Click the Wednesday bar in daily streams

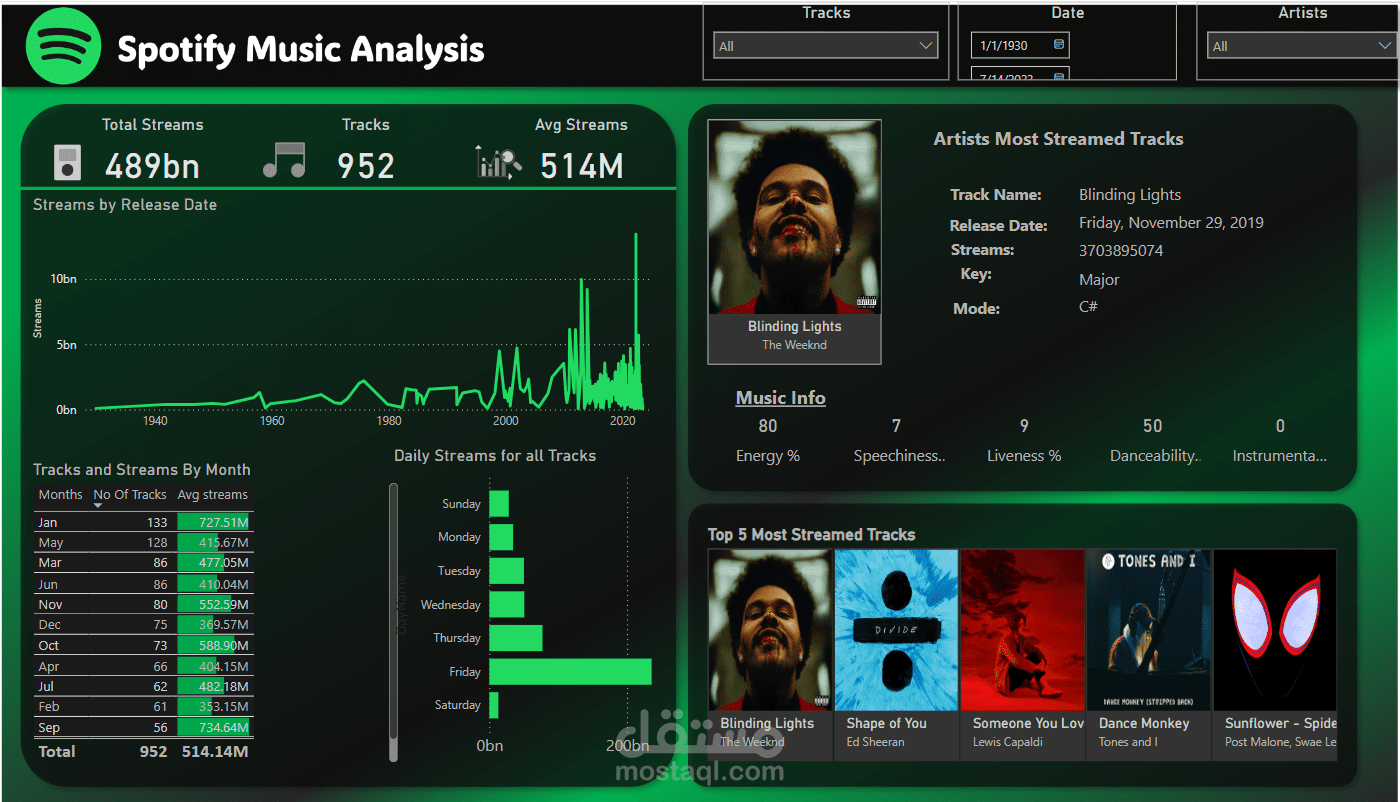coord(506,605)
